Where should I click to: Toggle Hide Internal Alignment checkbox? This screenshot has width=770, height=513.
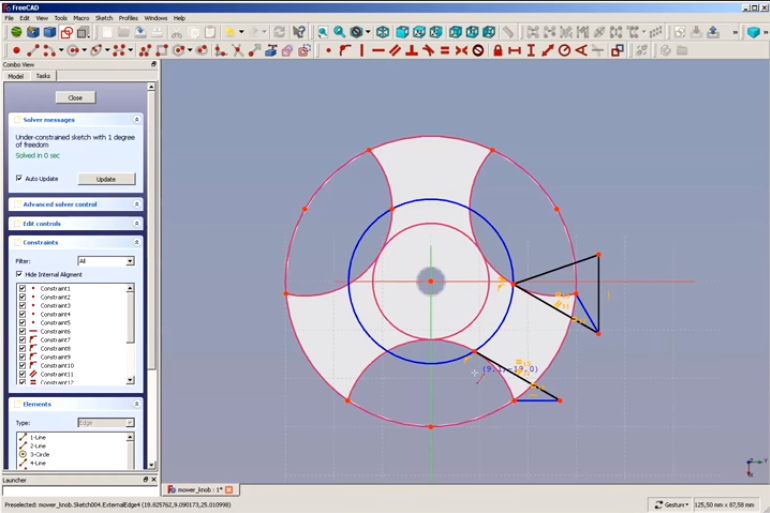pyautogui.click(x=19, y=274)
